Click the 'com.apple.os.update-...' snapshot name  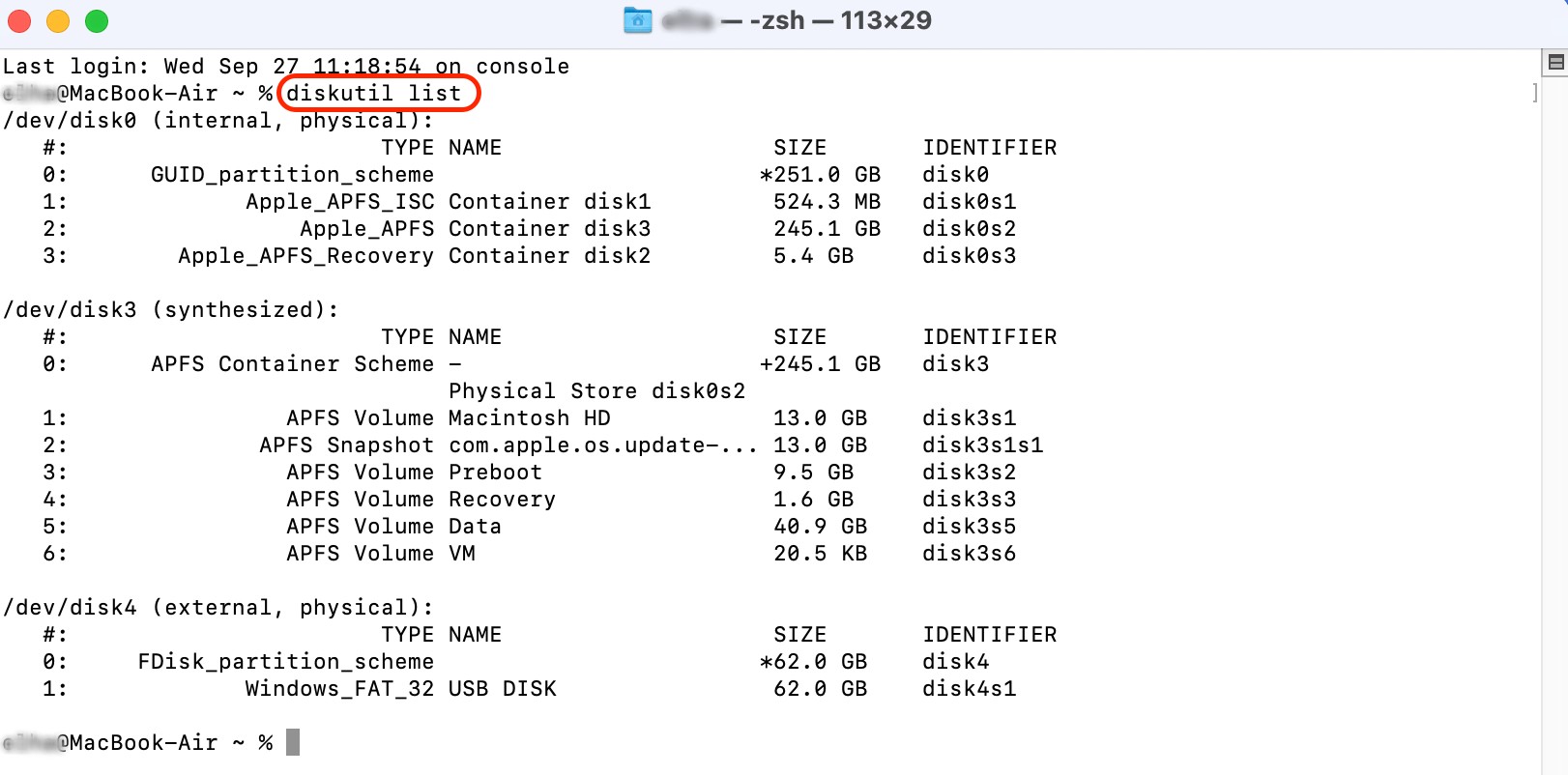(x=602, y=445)
